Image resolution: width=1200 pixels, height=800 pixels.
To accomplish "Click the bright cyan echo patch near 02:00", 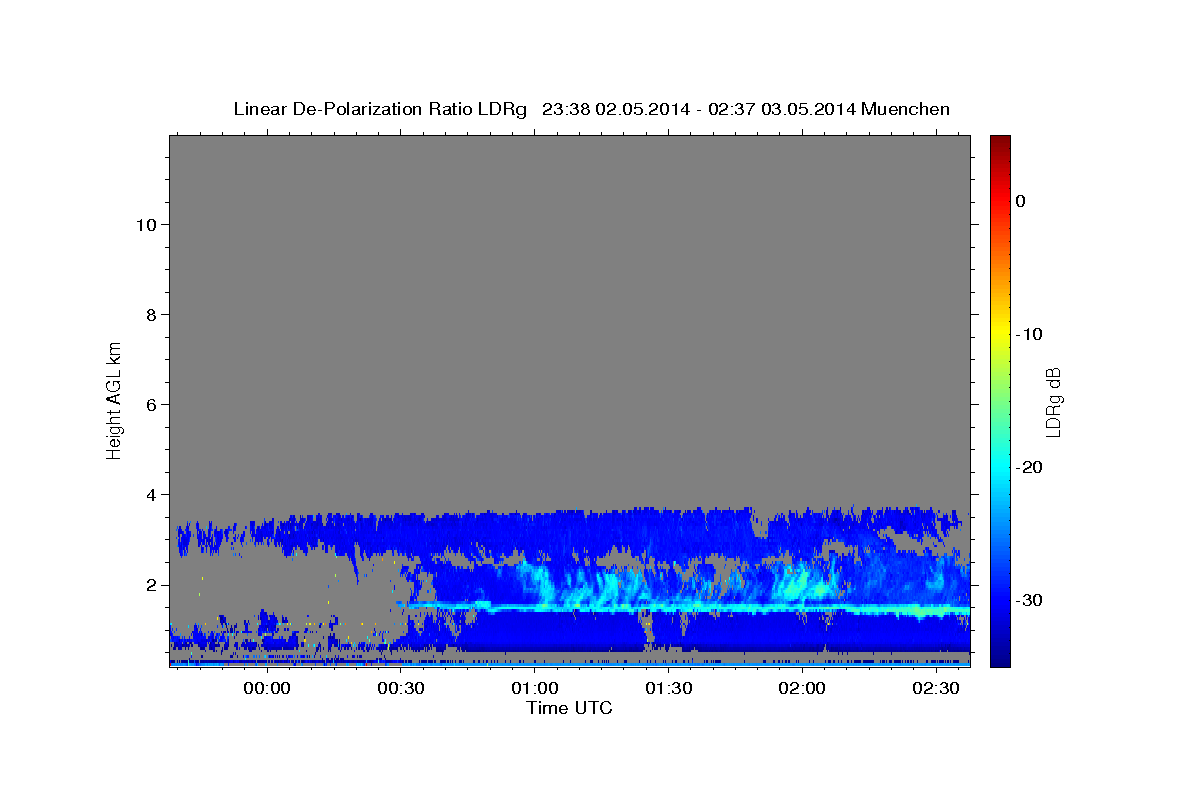I will [x=805, y=585].
